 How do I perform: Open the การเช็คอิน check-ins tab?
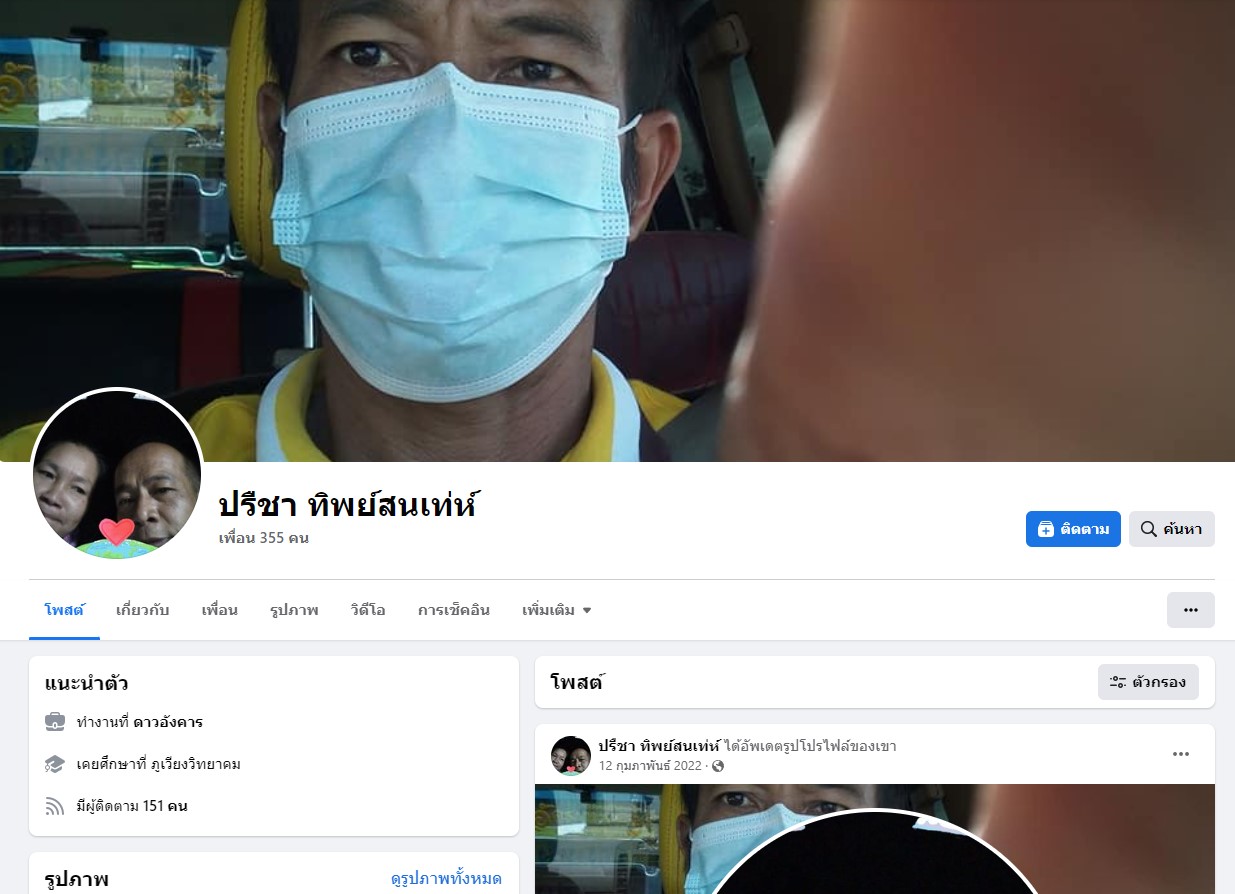[454, 610]
